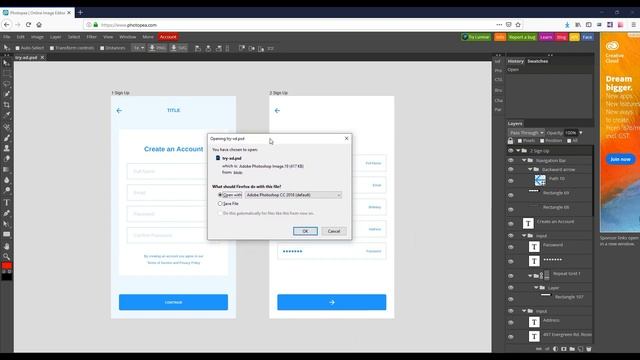The height and width of the screenshot is (360, 640).
Task: Hide the 2 Sign Up folder layer
Action: pos(511,151)
